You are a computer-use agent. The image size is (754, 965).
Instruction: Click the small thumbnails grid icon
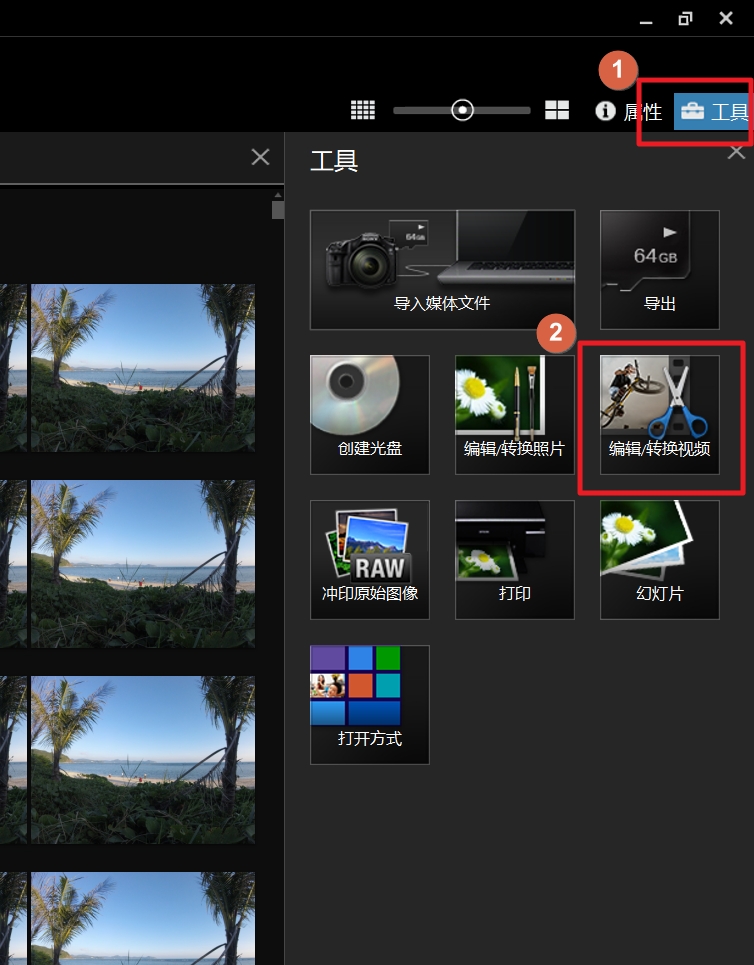pyautogui.click(x=362, y=111)
